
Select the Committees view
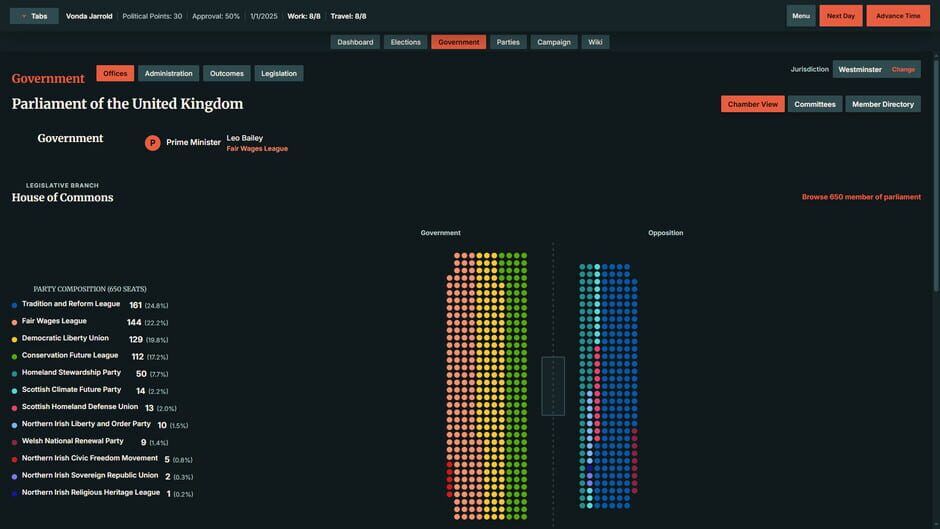[815, 104]
